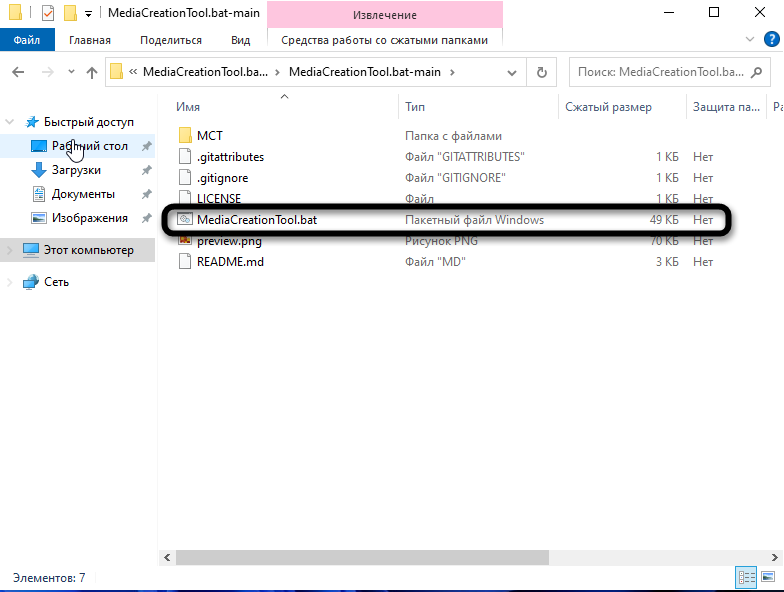Switch to the Вид ribbon tab
Image resolution: width=784 pixels, height=592 pixels.
[x=240, y=40]
